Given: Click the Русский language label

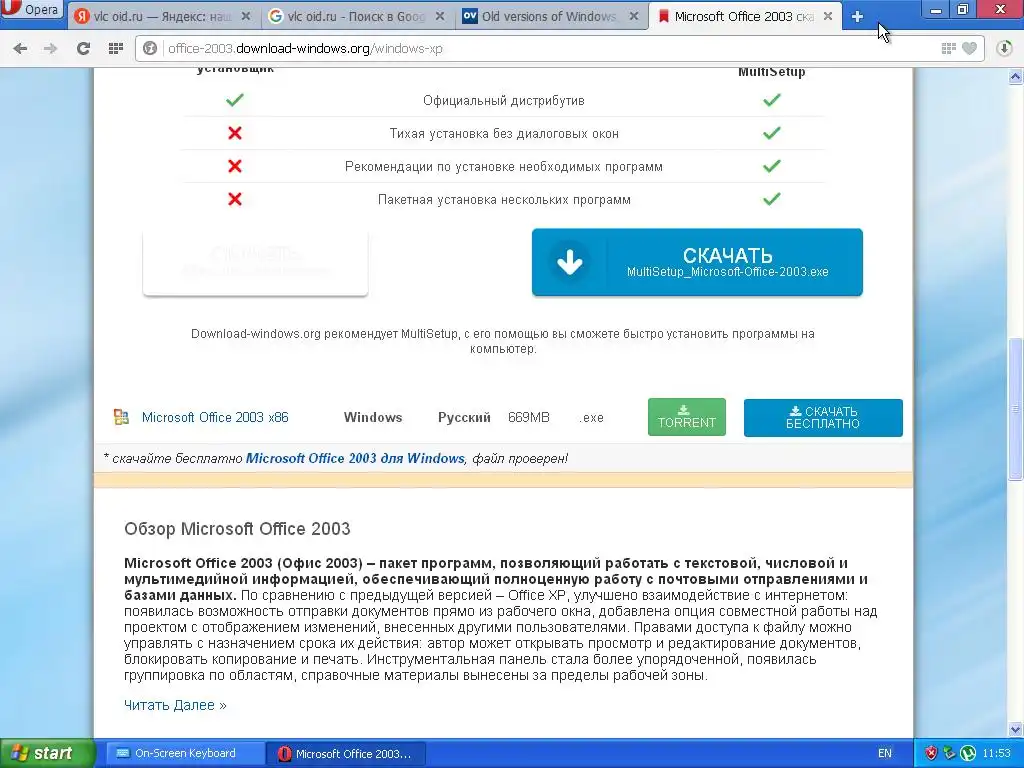Looking at the screenshot, I should tap(464, 417).
